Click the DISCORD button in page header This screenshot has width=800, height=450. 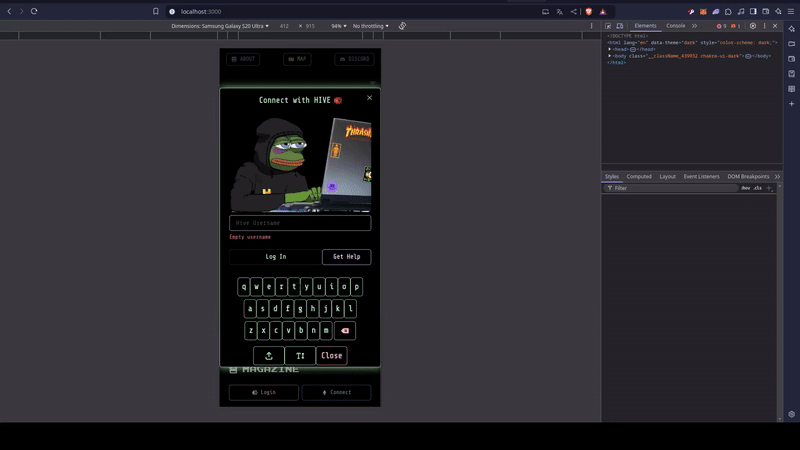[x=354, y=59]
